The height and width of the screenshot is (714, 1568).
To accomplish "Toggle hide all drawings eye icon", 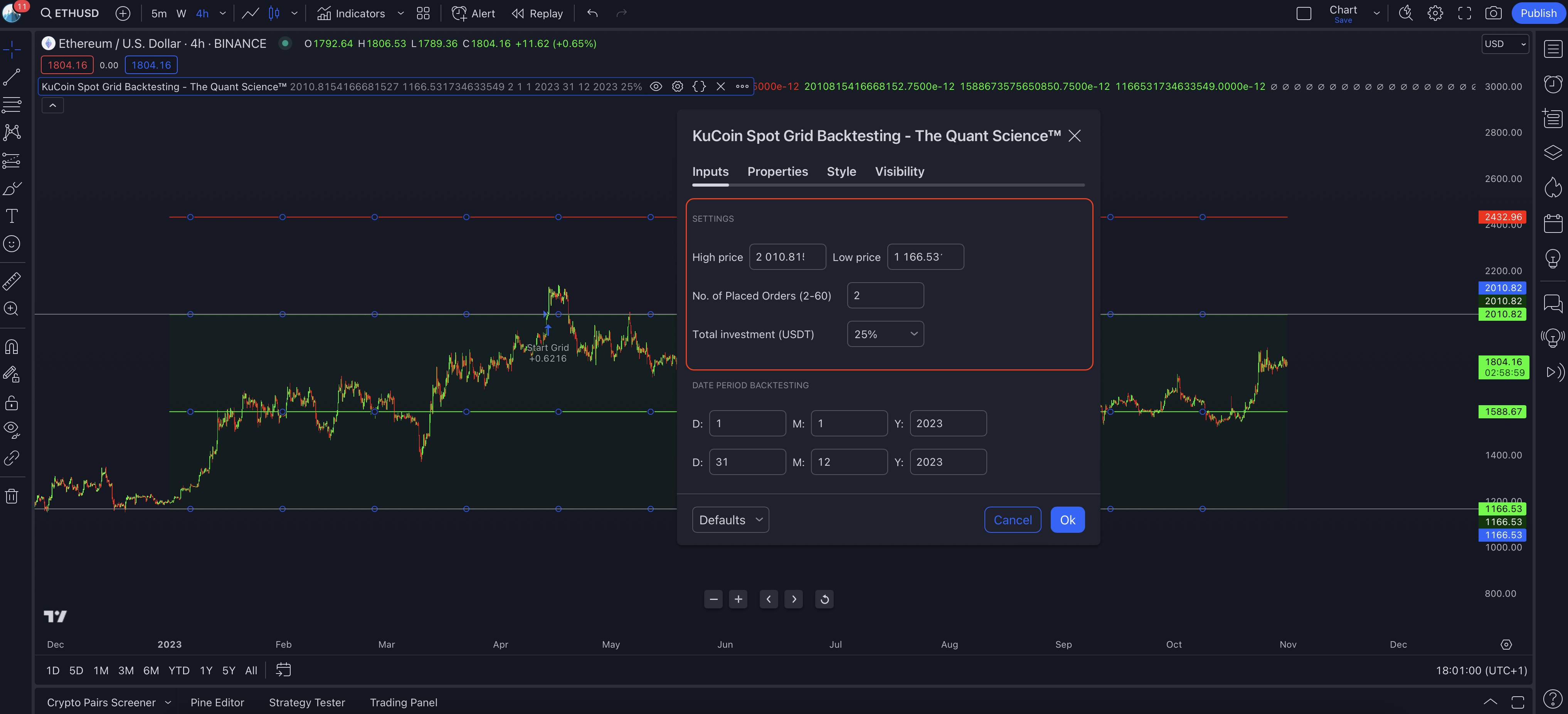I will (x=12, y=430).
